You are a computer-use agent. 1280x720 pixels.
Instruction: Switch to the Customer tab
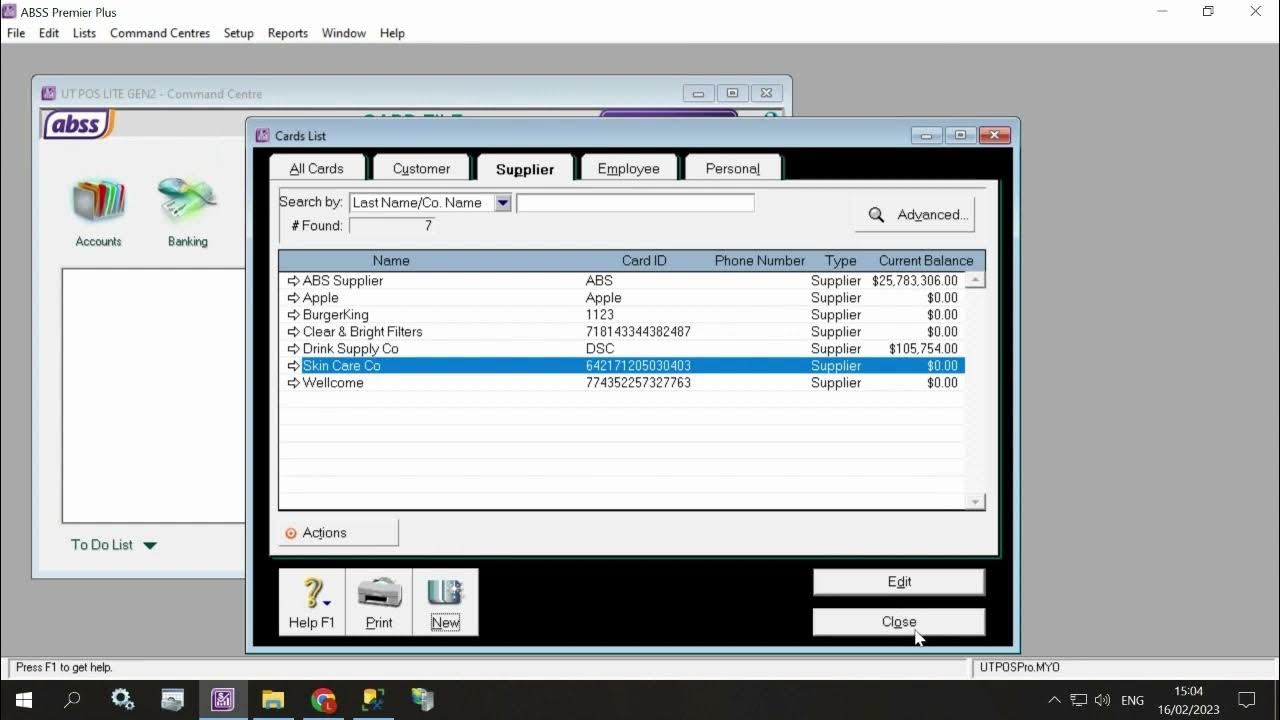(421, 168)
